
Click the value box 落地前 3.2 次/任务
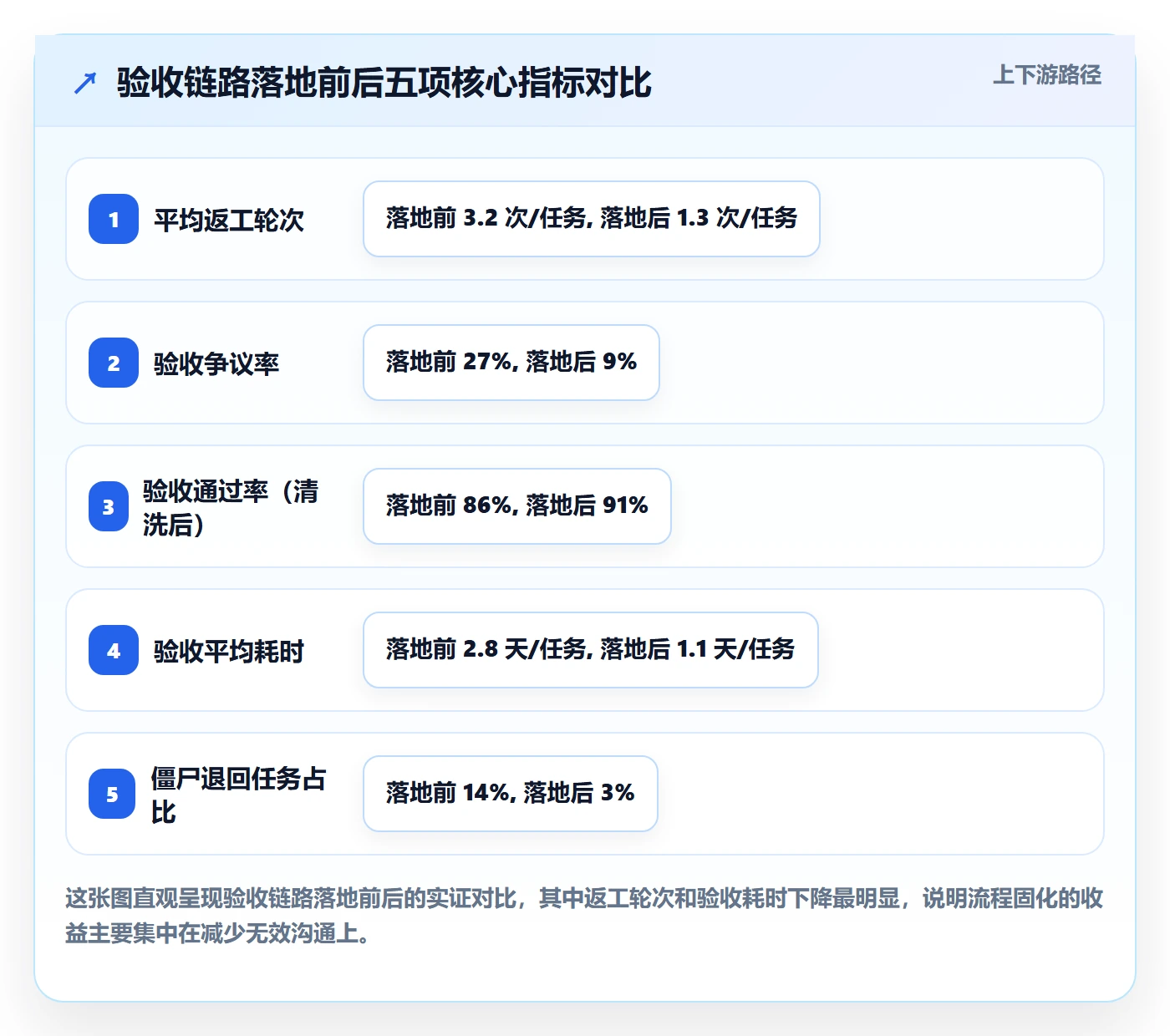[592, 219]
